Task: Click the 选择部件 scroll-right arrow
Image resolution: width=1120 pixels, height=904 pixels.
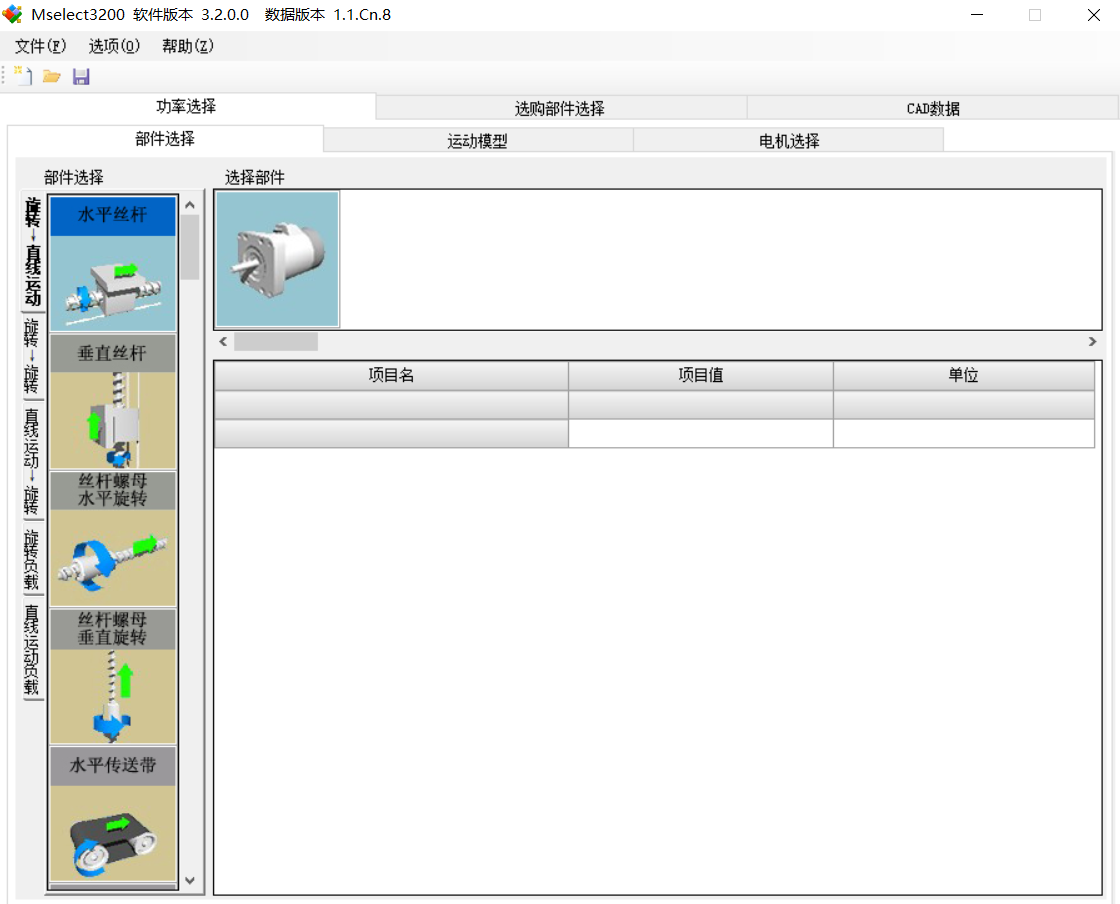Action: [x=1092, y=341]
